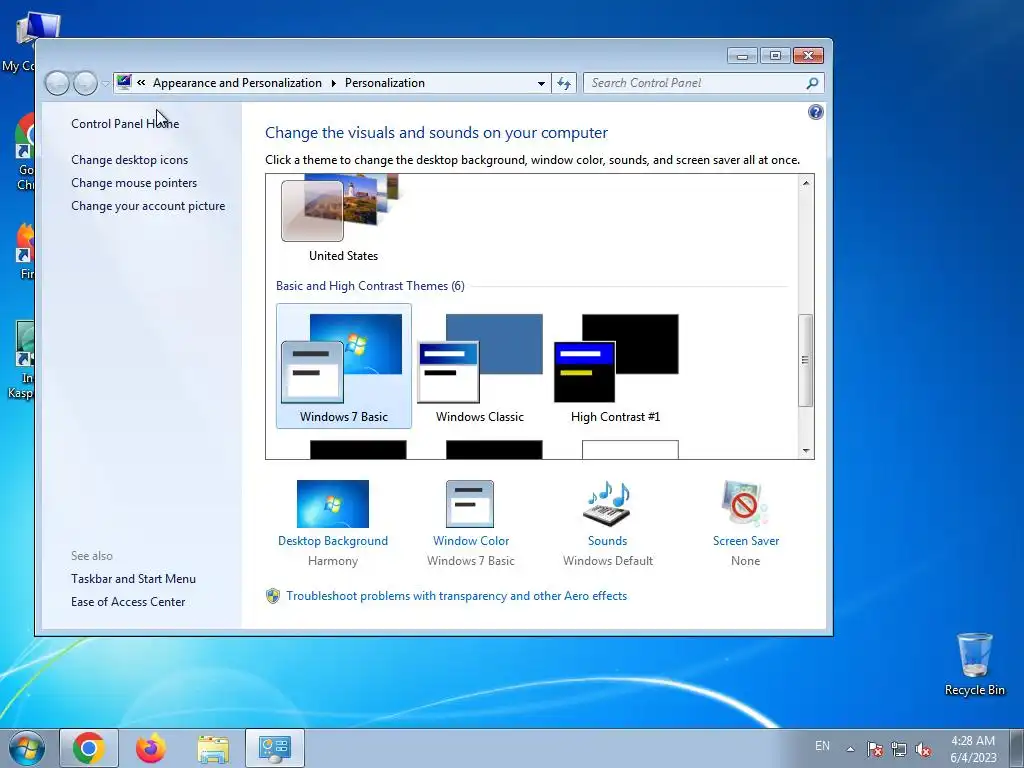Screen dimensions: 1024x768
Task: Select the High Contrast #1 theme
Action: pos(616,366)
